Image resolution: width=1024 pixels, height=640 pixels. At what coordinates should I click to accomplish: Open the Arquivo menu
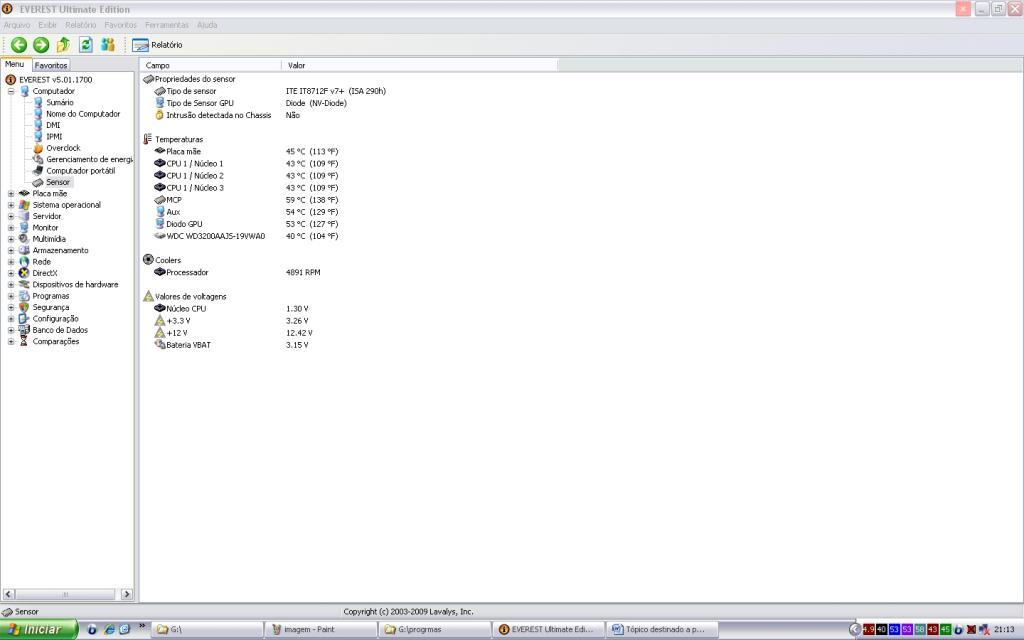[x=17, y=25]
